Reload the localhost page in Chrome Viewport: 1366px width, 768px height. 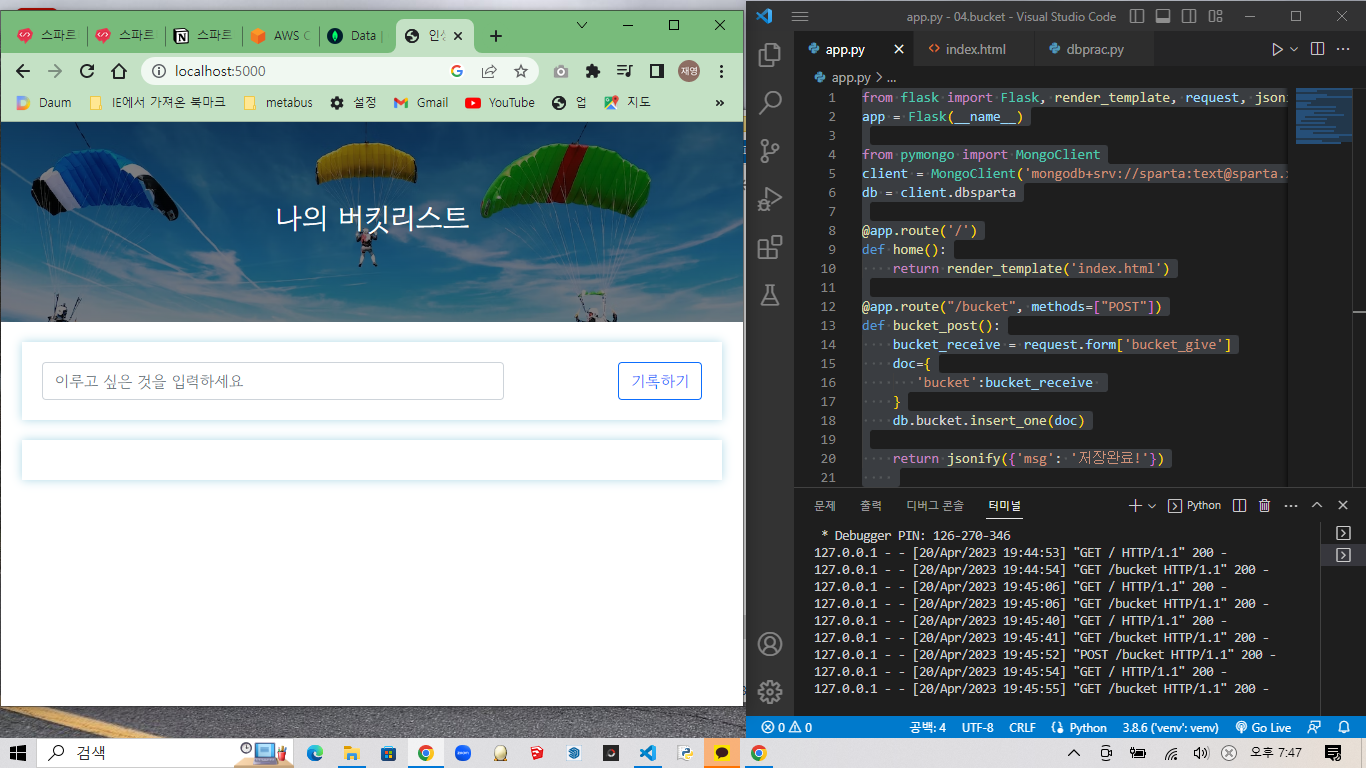tap(87, 71)
